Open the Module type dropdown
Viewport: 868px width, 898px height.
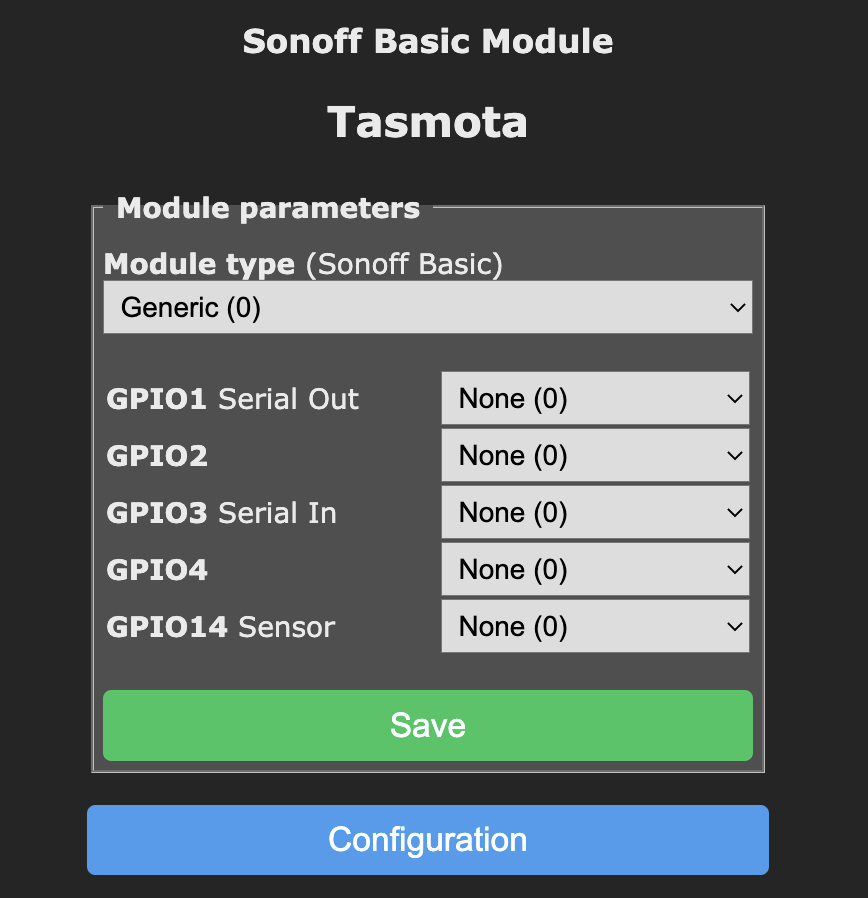pos(427,307)
